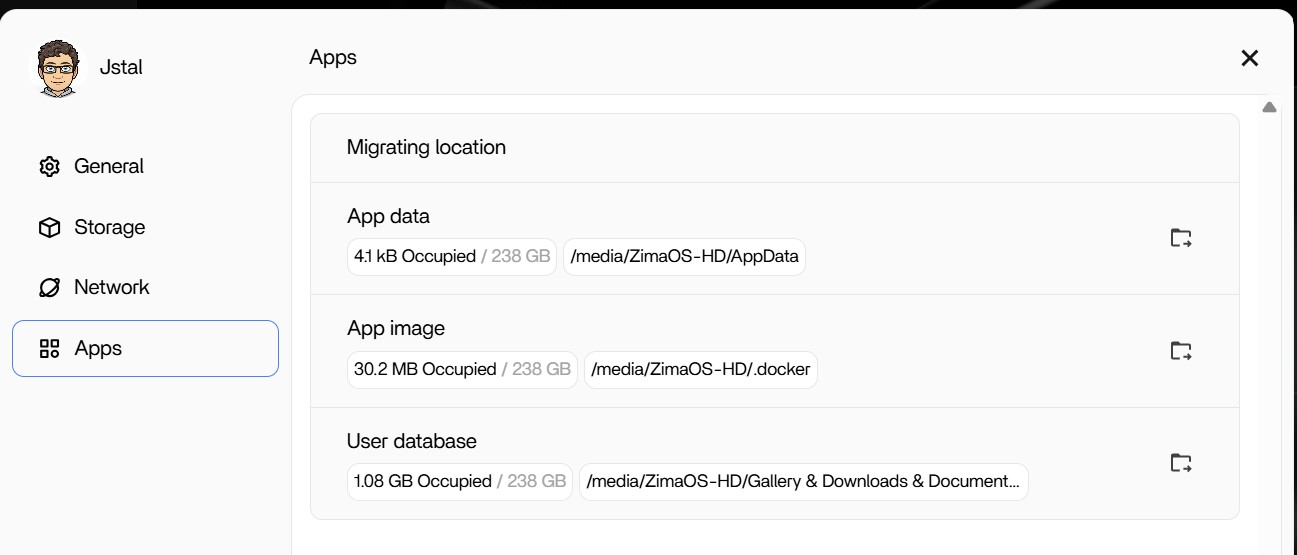Click the User database migrate folder icon
Screen dimensions: 1297x555
pyautogui.click(x=1181, y=463)
